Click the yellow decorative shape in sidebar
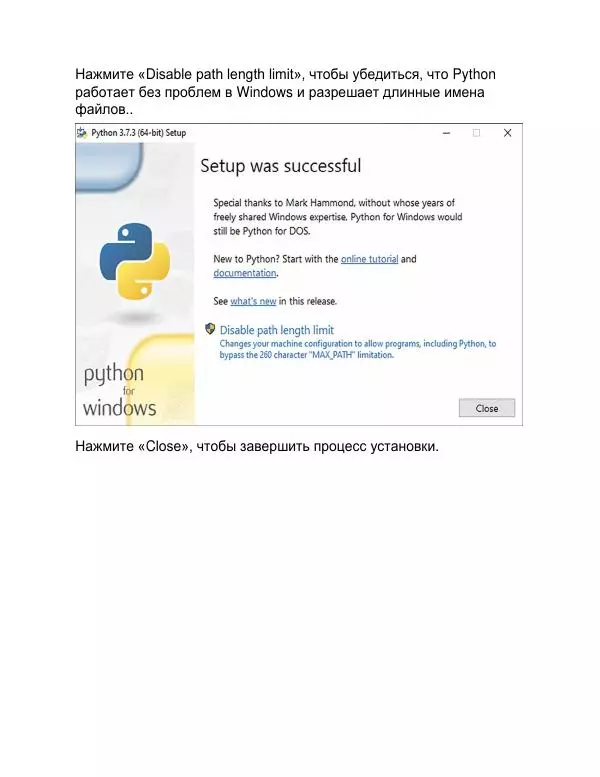This screenshot has height=777, width=600. (159, 379)
